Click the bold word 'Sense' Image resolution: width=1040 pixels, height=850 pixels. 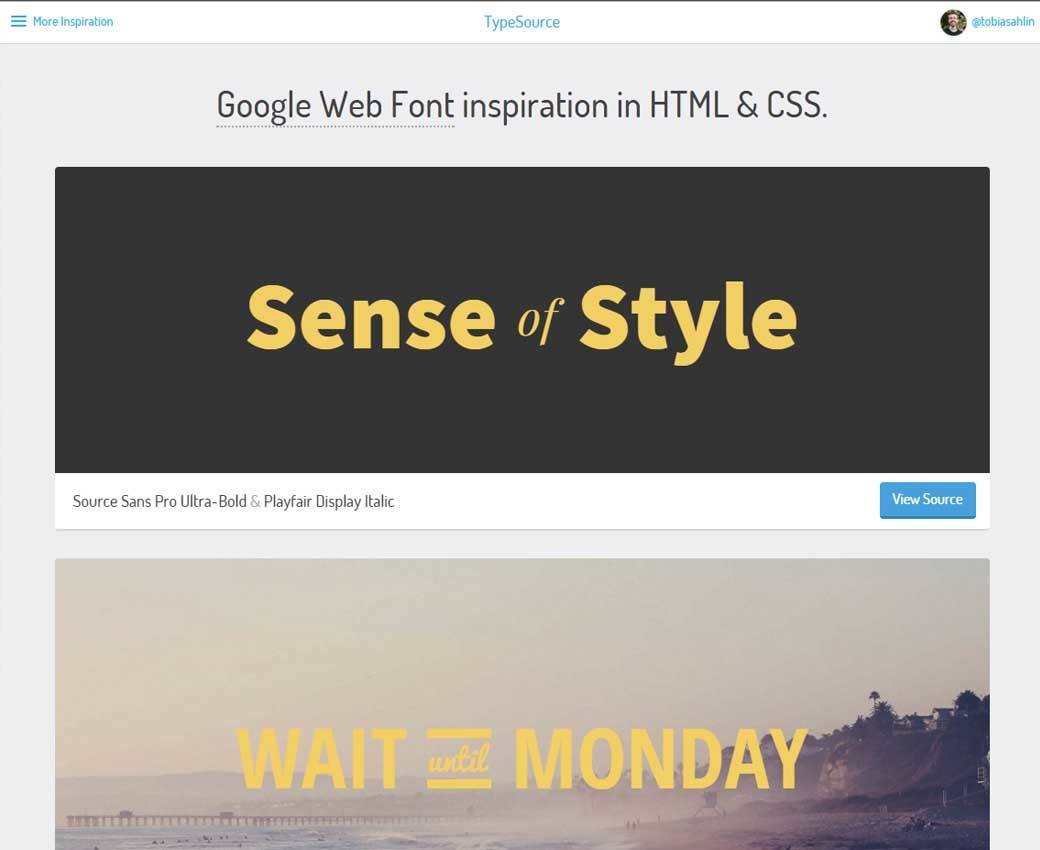coord(371,317)
